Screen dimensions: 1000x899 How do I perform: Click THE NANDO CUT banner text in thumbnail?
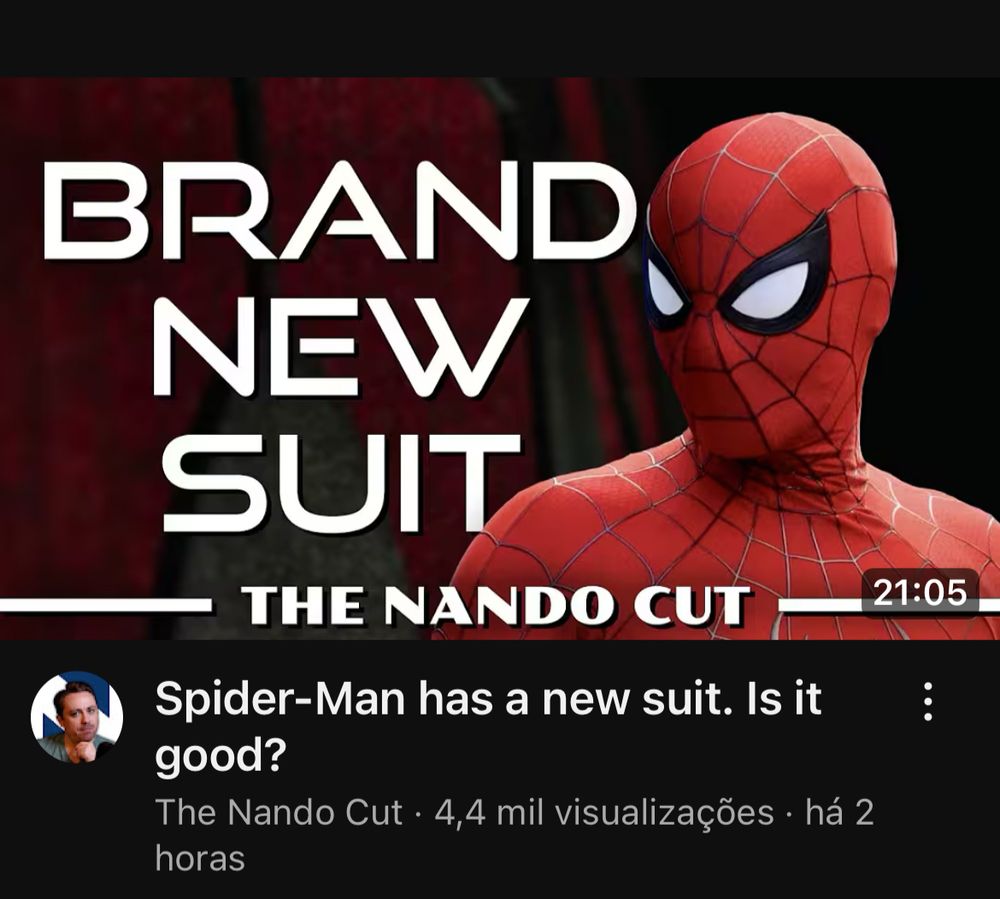494,605
